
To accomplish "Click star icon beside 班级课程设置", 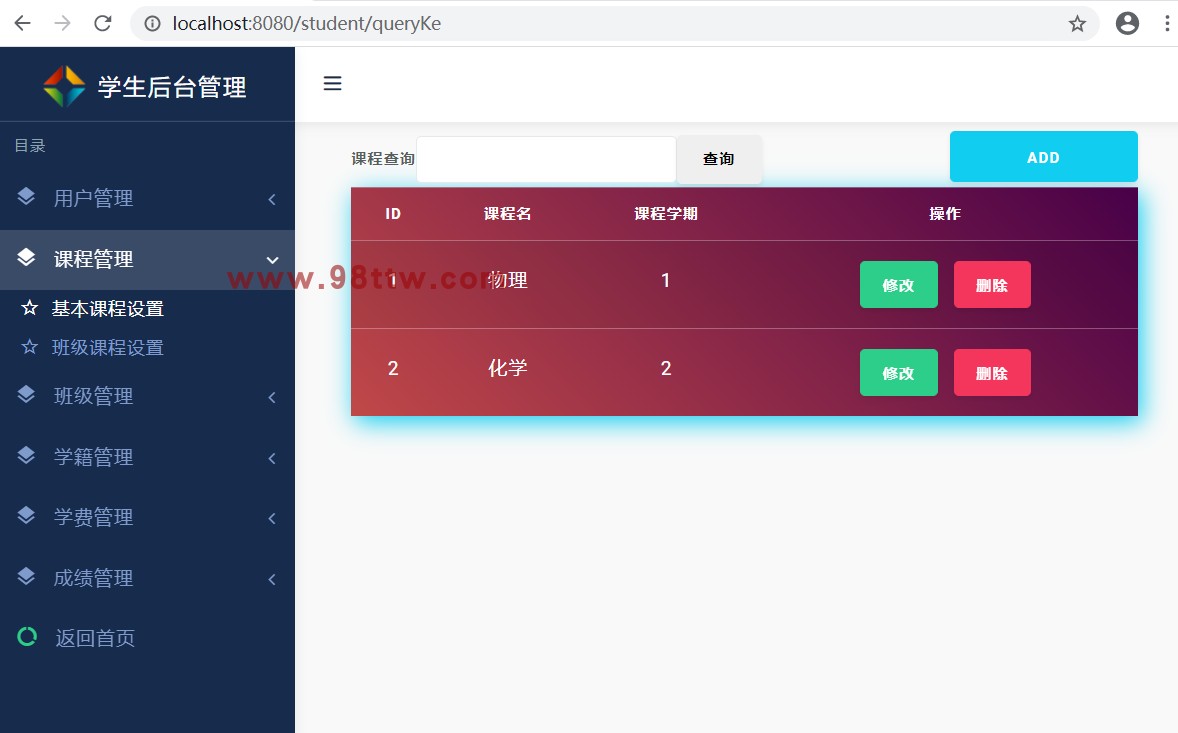I will [x=29, y=346].
